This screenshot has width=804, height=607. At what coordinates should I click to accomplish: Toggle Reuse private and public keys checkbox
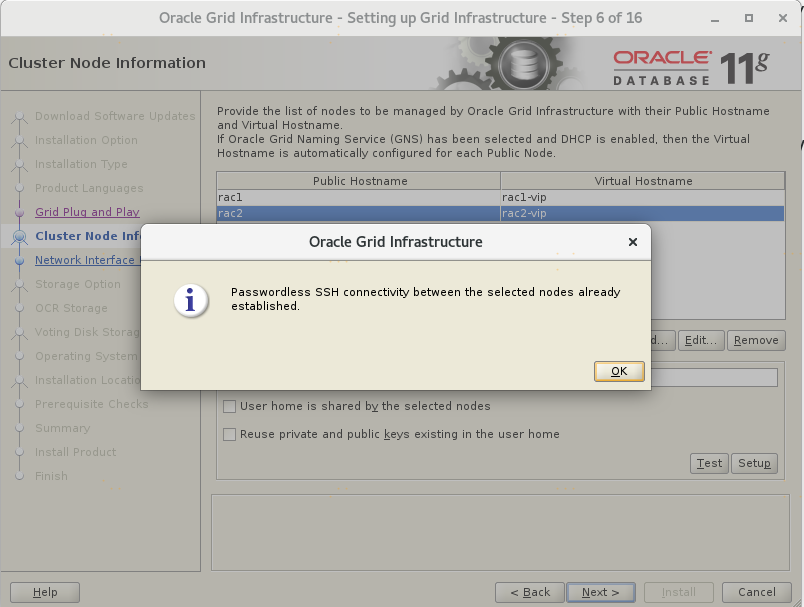[230, 434]
